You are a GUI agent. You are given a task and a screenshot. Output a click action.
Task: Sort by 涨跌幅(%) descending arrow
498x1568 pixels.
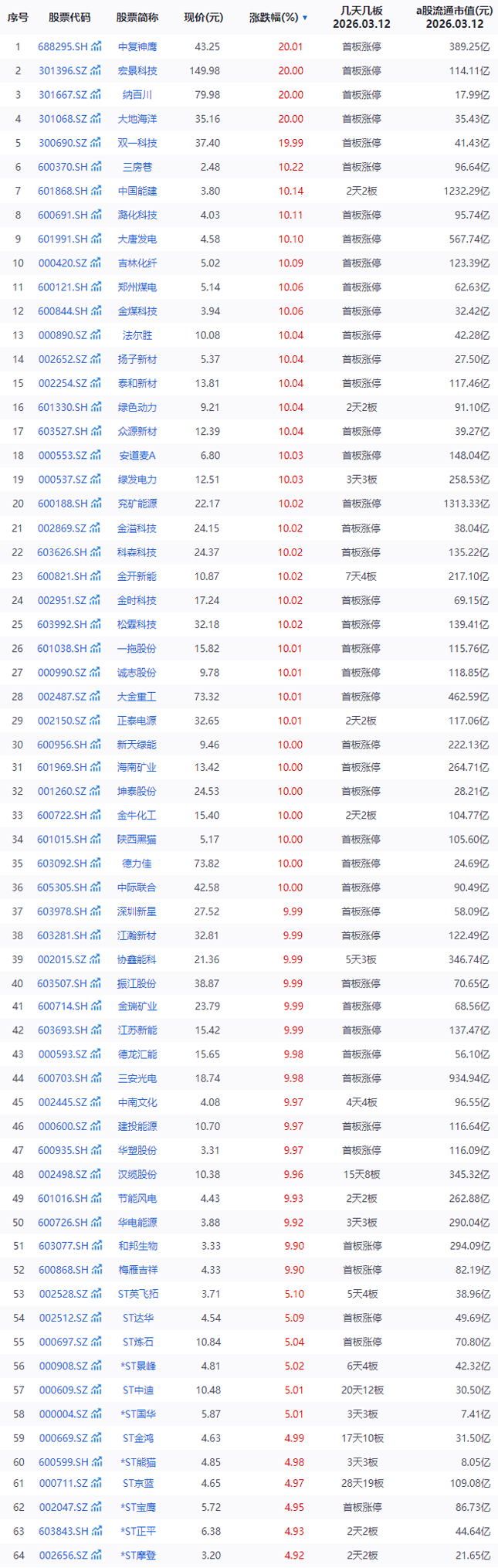point(305,18)
